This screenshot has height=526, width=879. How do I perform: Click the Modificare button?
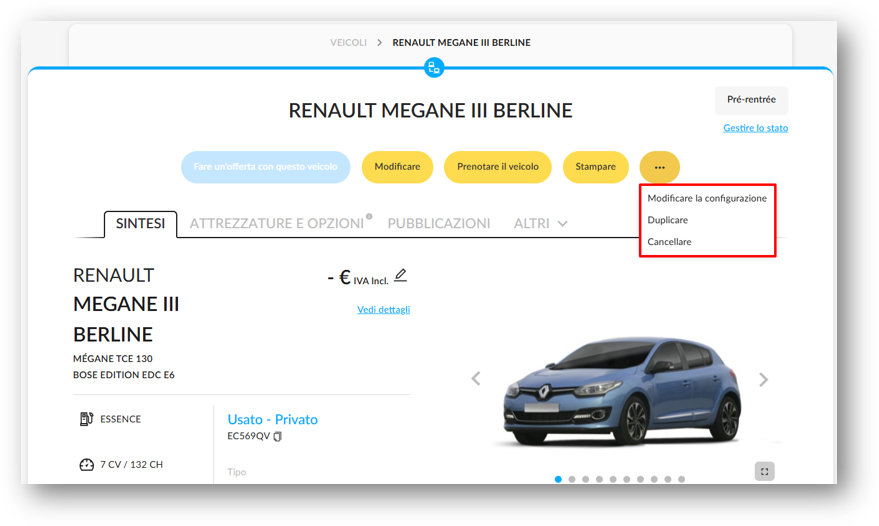click(x=397, y=167)
